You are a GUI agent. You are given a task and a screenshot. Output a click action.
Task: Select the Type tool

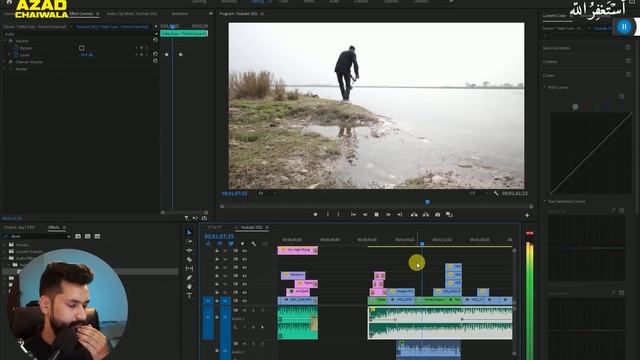(189, 295)
